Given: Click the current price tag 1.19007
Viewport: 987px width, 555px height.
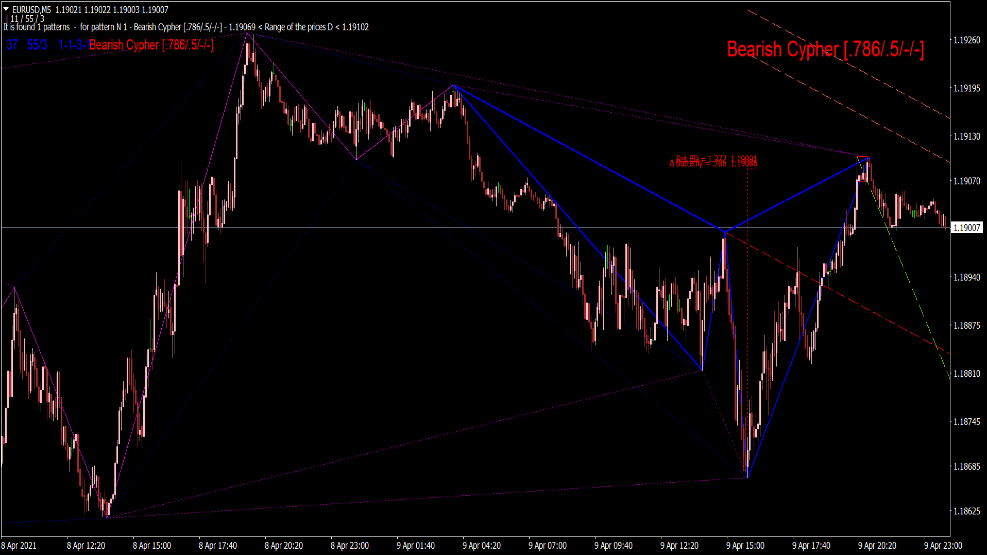Looking at the screenshot, I should coord(966,229).
